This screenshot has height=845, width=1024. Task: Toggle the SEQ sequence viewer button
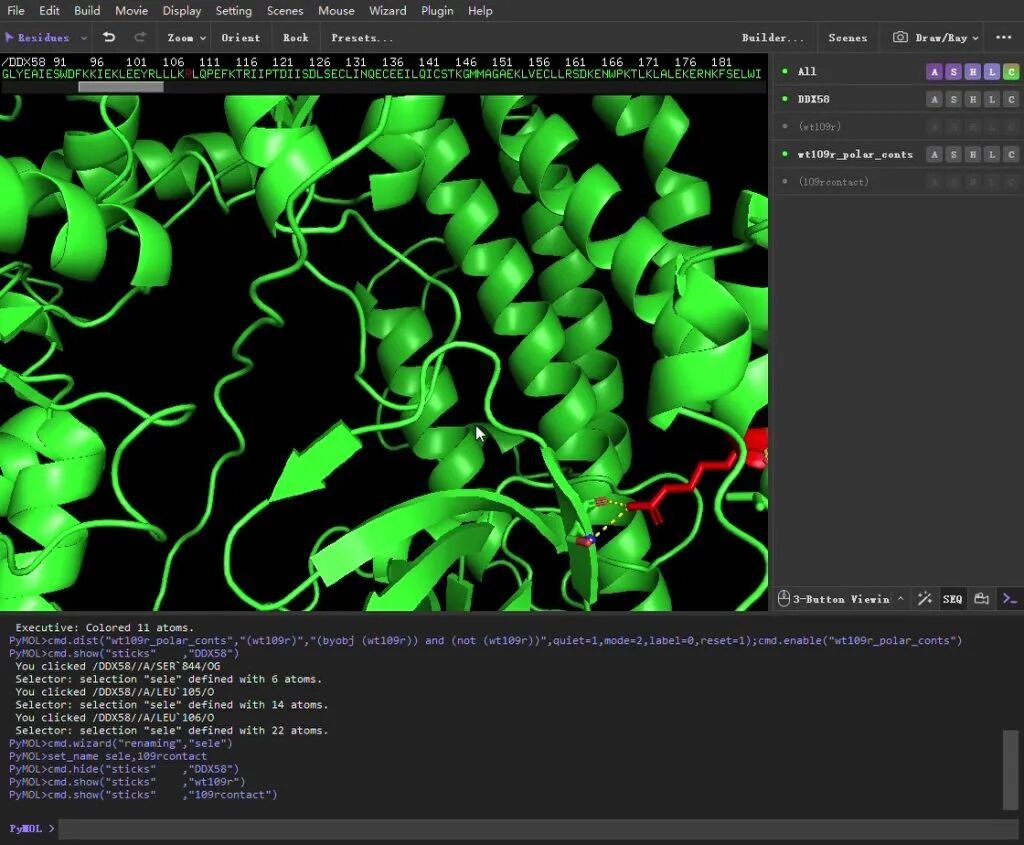point(952,599)
